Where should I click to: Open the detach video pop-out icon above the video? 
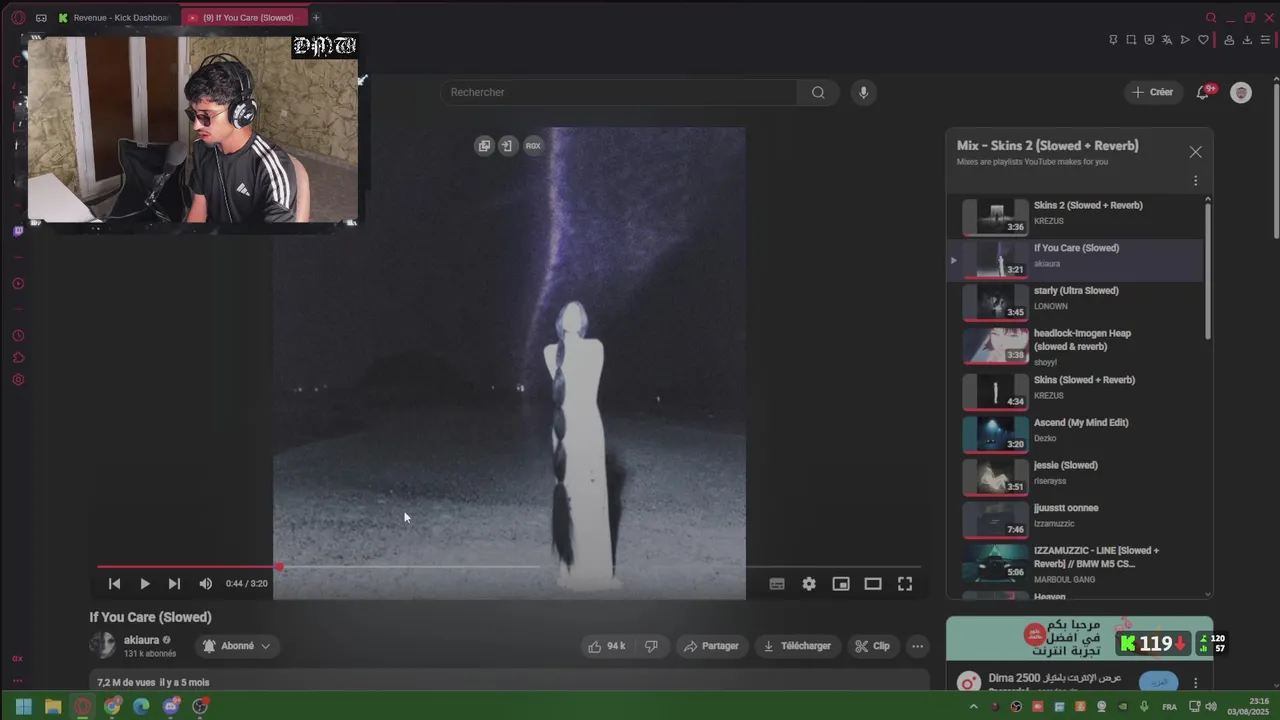(x=484, y=146)
